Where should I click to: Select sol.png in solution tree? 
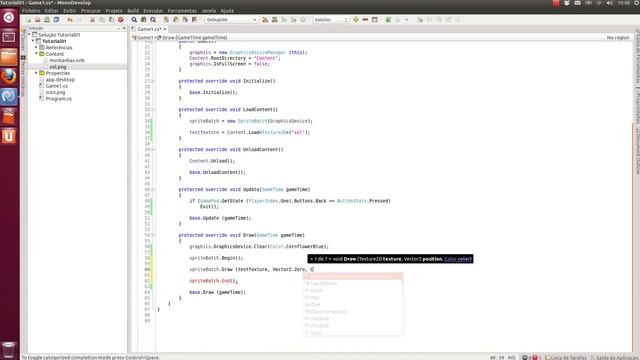click(58, 67)
